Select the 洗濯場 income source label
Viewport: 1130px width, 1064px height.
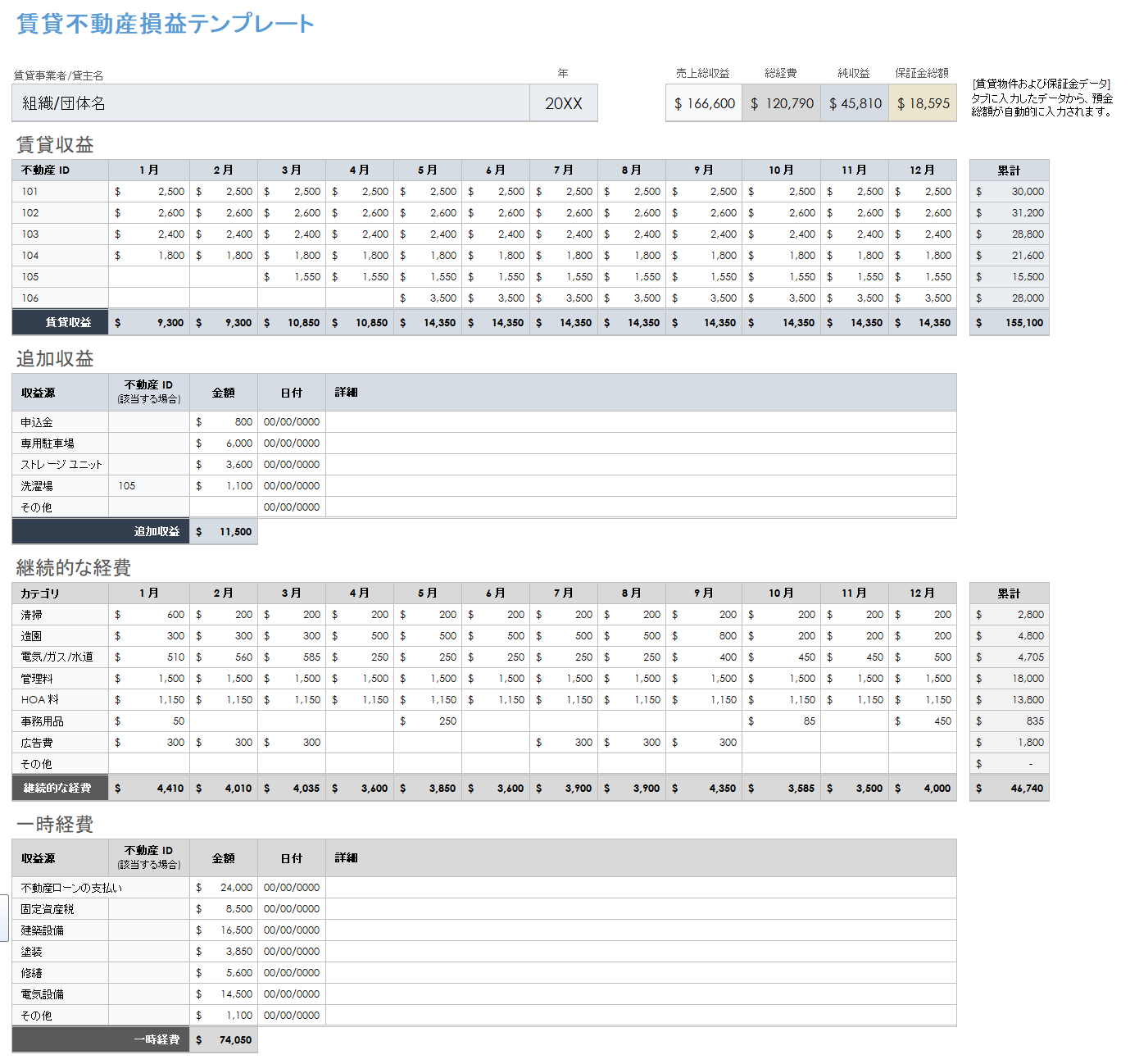pyautogui.click(x=61, y=486)
